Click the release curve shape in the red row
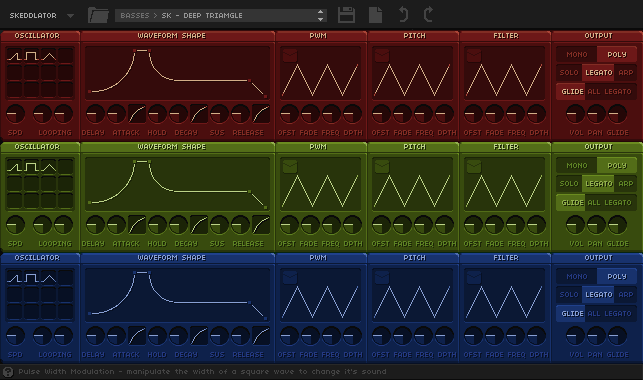 (x=261, y=114)
